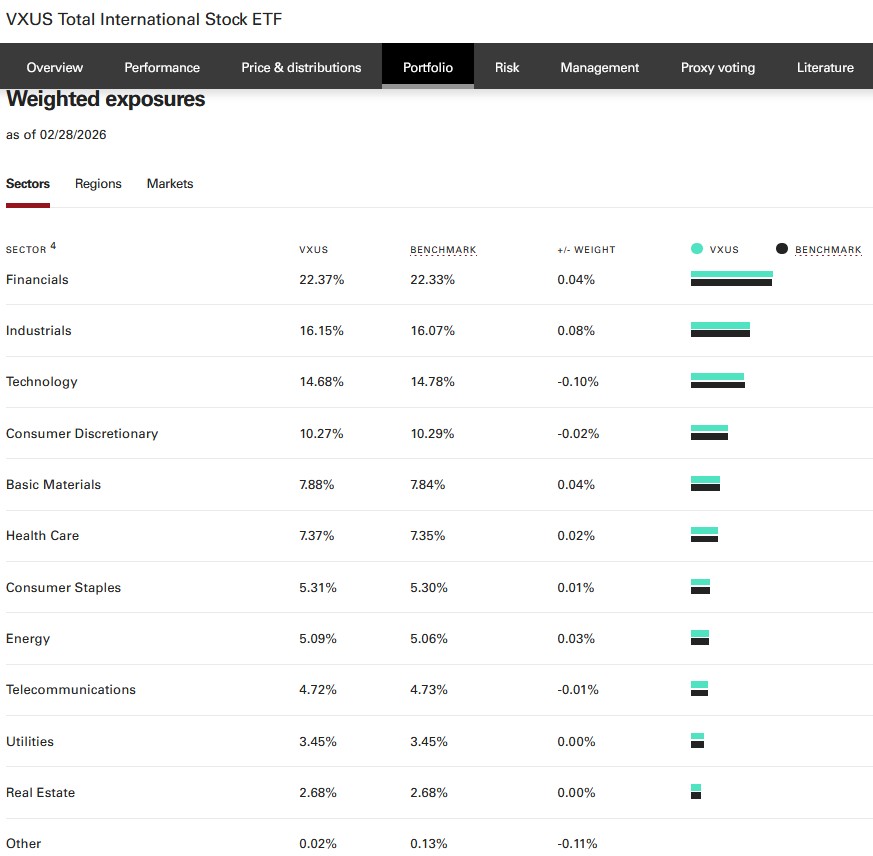The width and height of the screenshot is (873, 856).
Task: Click the teal Energy bar
Action: [700, 633]
